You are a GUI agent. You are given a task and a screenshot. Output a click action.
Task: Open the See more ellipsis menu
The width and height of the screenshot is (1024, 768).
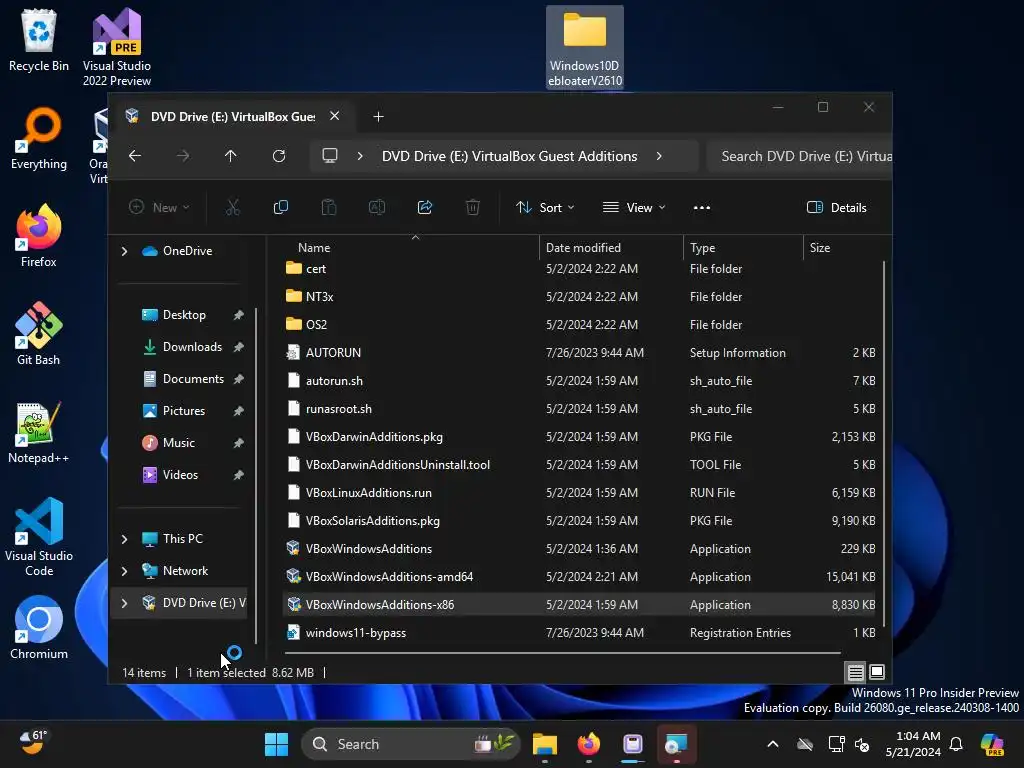click(701, 208)
